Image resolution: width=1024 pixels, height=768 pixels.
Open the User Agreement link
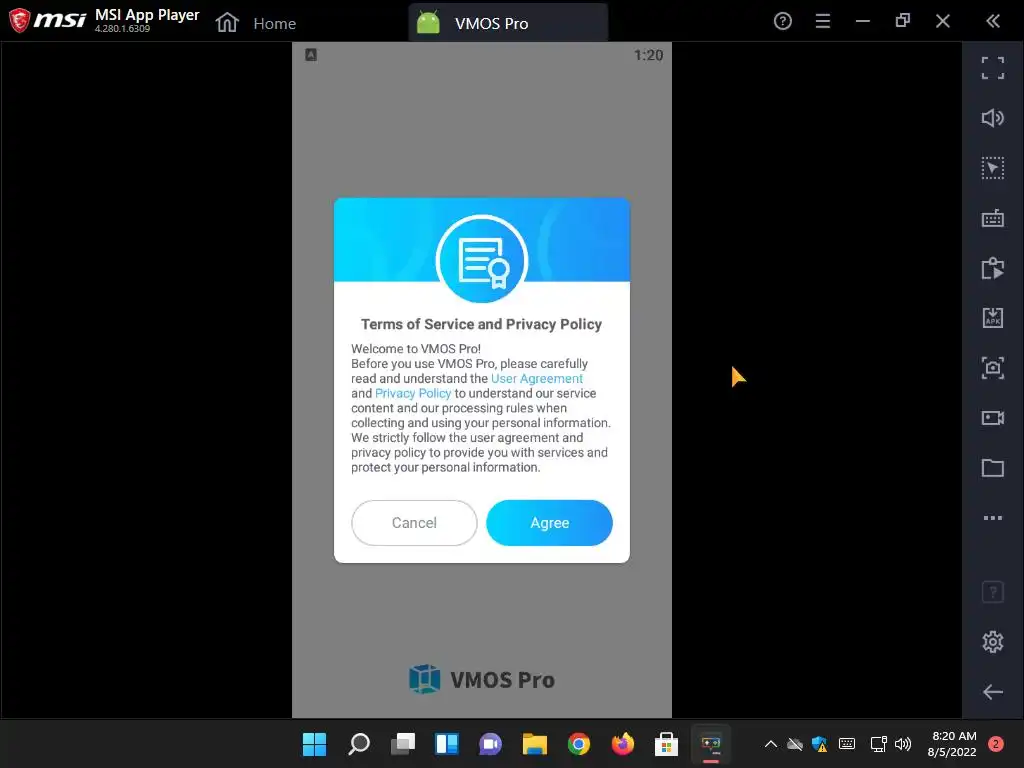tap(537, 378)
